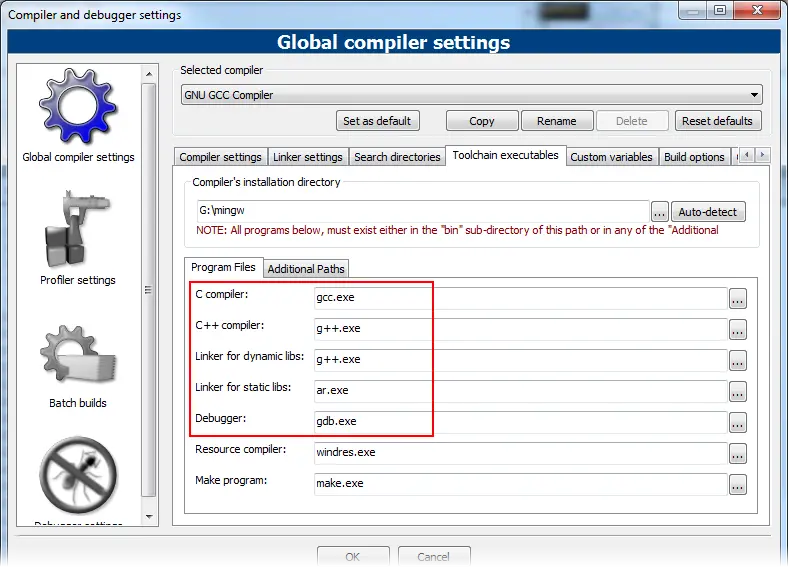Browse for the Debugger executable

738,422
